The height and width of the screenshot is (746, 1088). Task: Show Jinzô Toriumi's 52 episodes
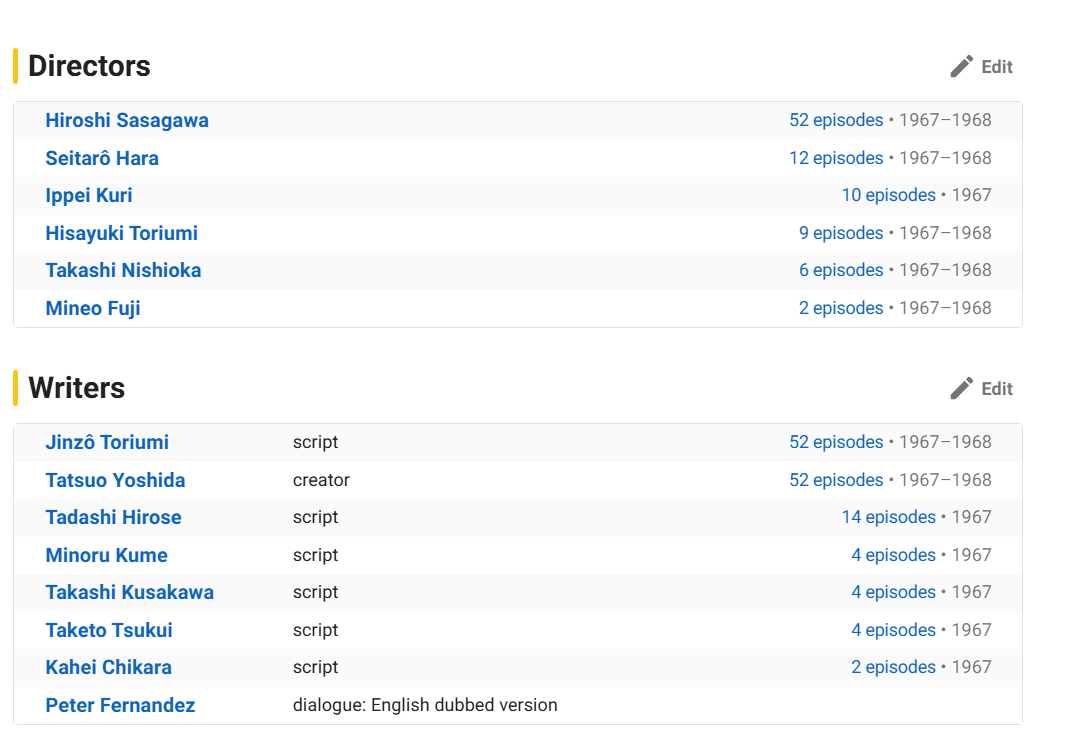(x=836, y=442)
